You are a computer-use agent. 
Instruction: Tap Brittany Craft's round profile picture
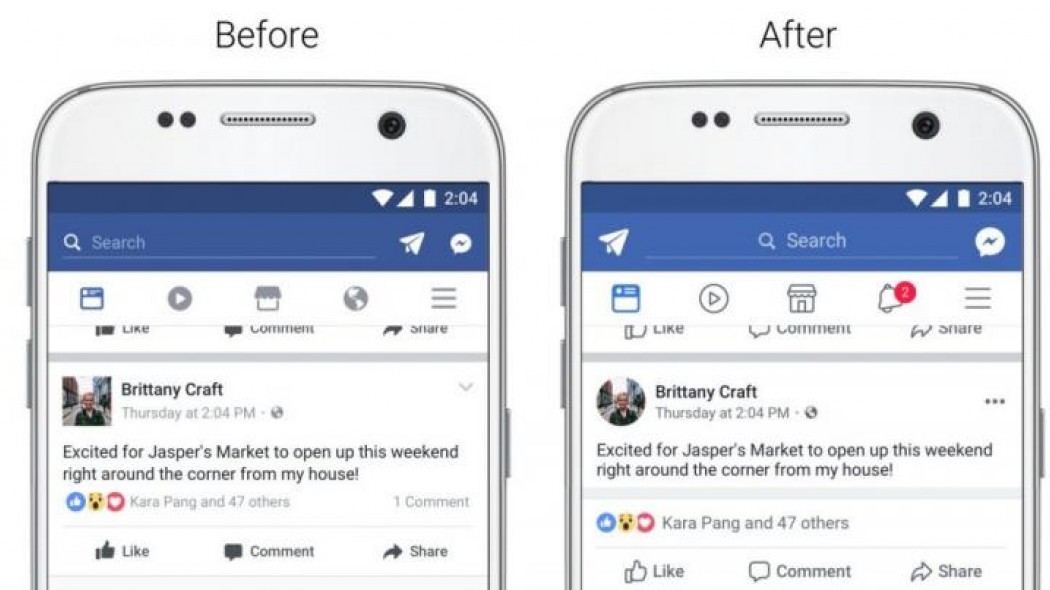pos(621,402)
